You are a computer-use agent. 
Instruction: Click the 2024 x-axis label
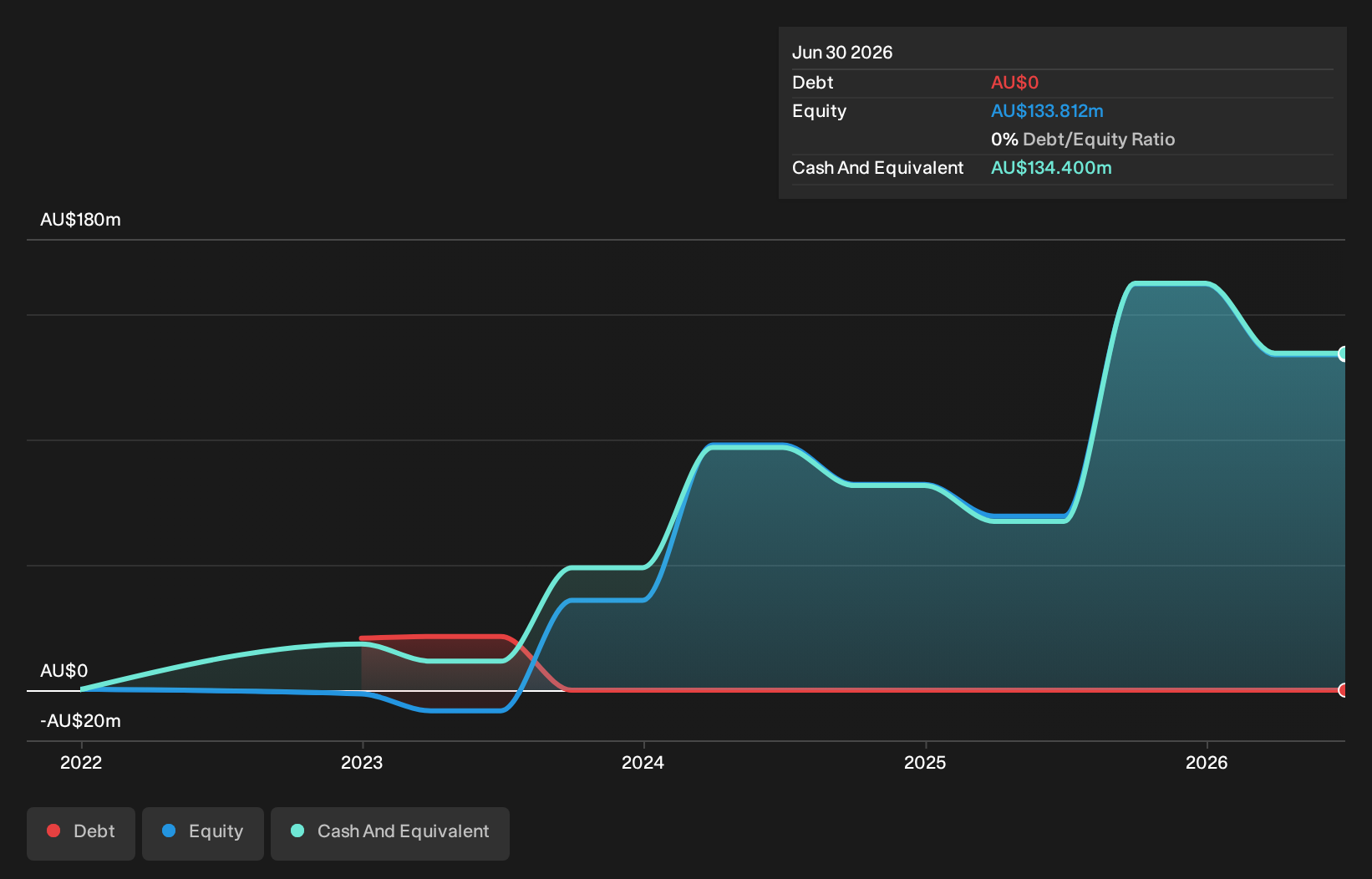[x=643, y=762]
